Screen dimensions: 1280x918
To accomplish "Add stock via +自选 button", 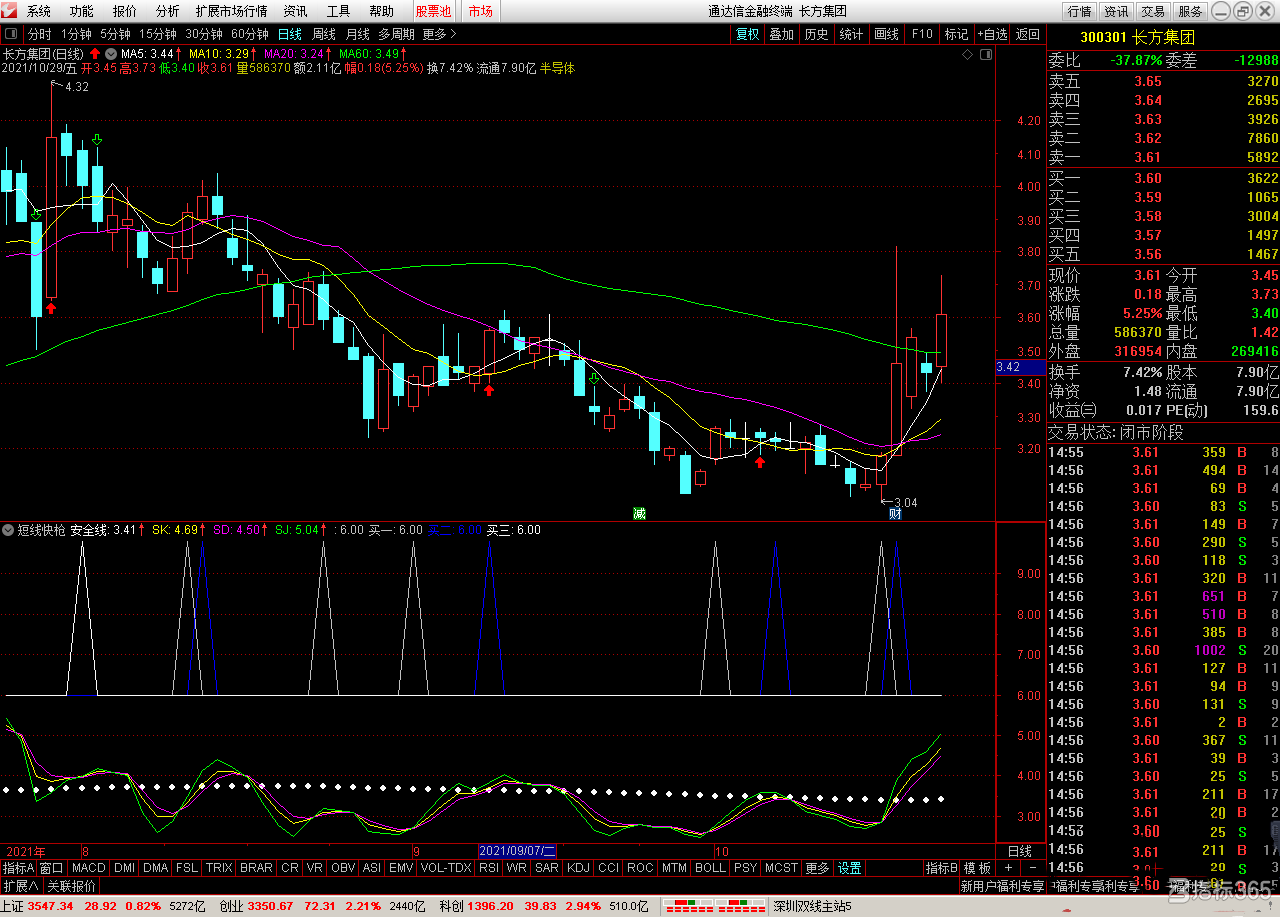I will click(x=992, y=34).
